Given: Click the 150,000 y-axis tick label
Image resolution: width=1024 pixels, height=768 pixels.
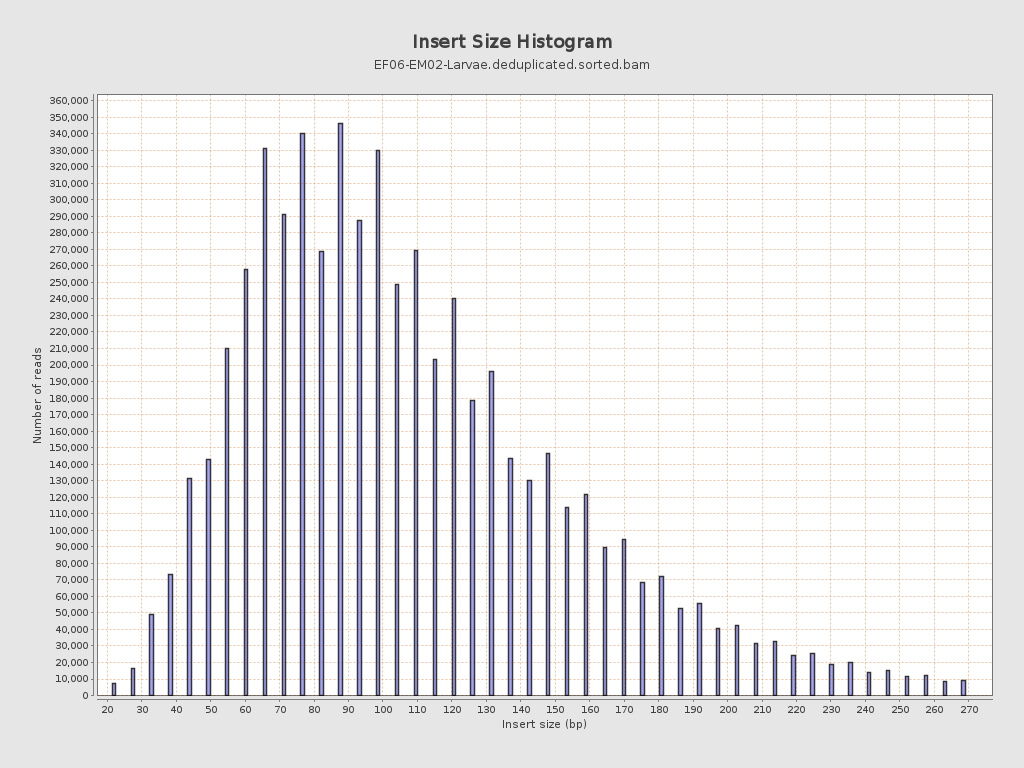Looking at the screenshot, I should coord(69,447).
